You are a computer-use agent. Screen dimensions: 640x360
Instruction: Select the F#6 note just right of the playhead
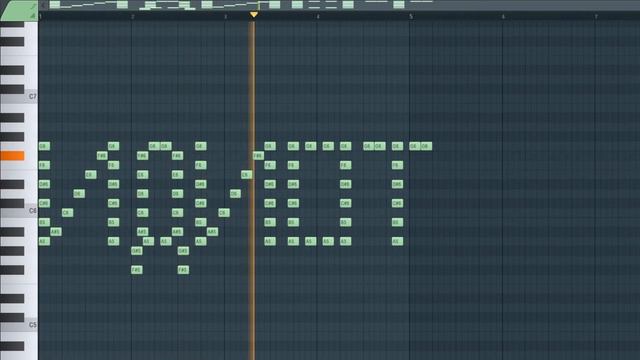(x=258, y=156)
